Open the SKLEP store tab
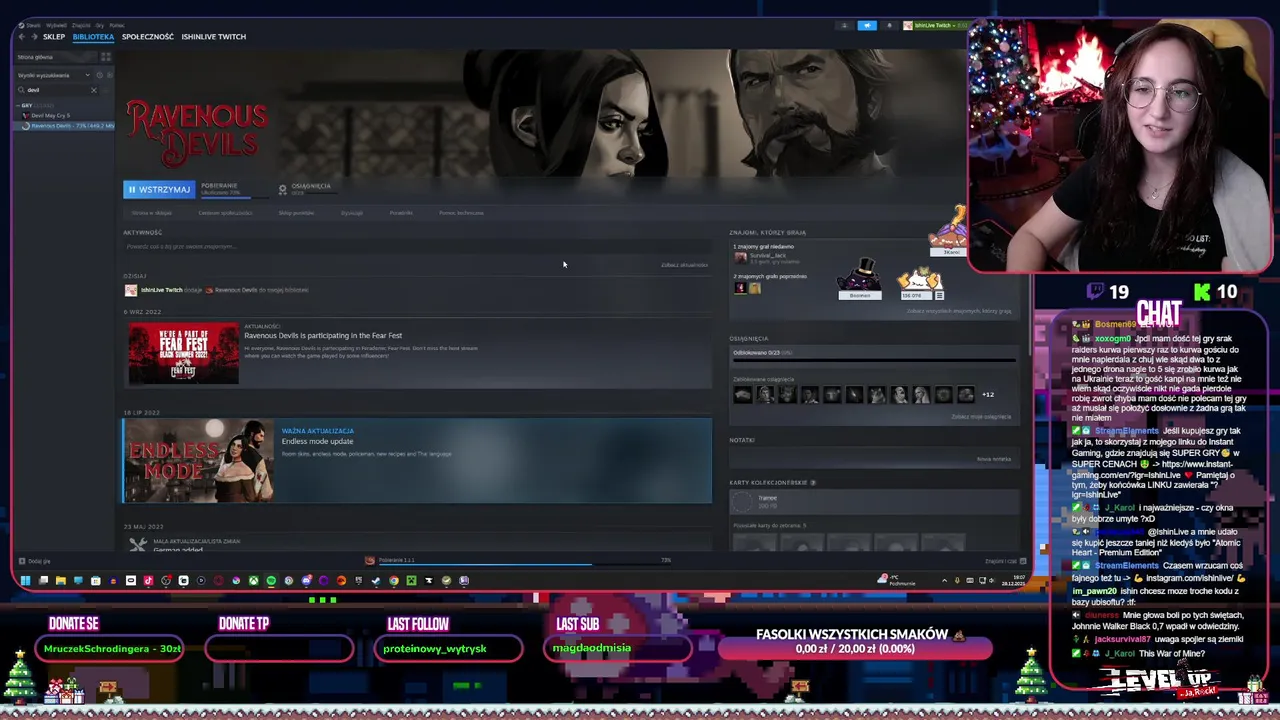Image resolution: width=1280 pixels, height=720 pixels. (x=54, y=37)
